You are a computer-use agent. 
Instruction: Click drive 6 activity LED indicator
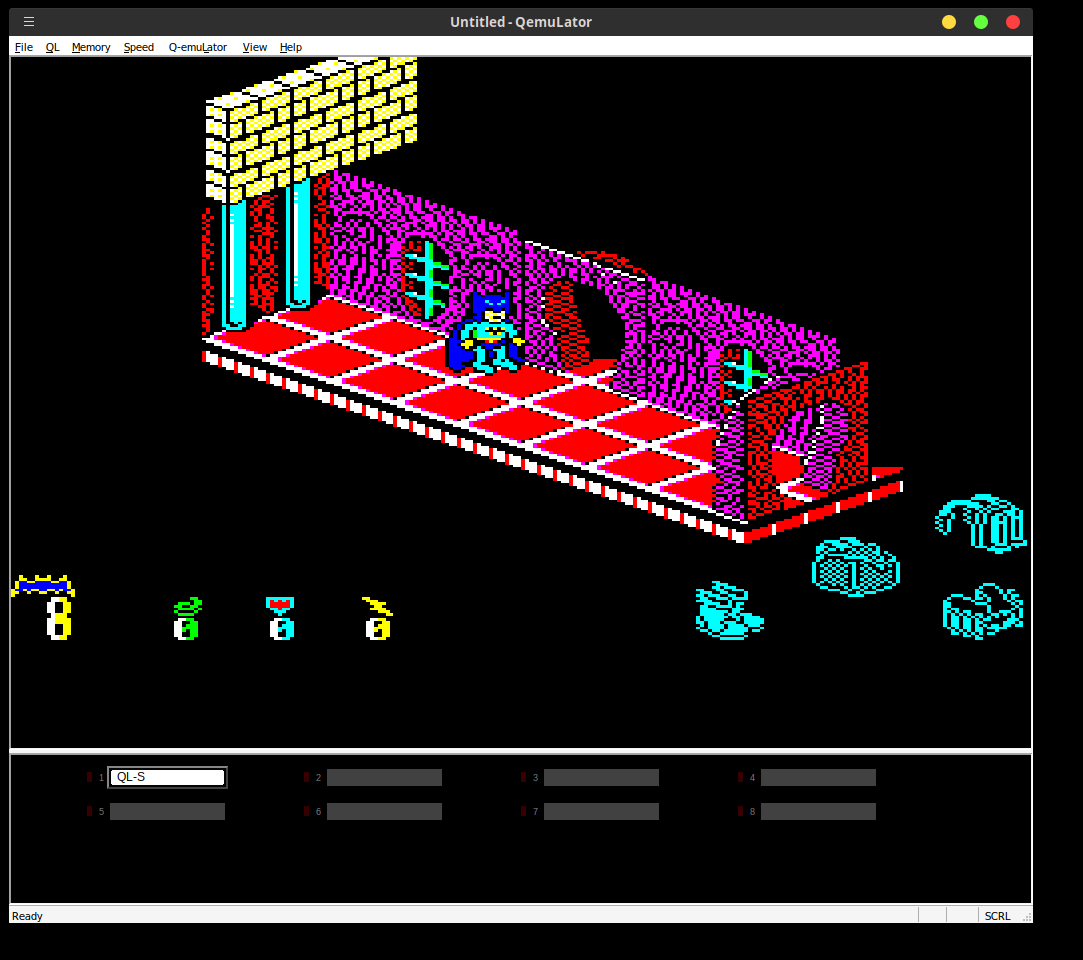(307, 811)
